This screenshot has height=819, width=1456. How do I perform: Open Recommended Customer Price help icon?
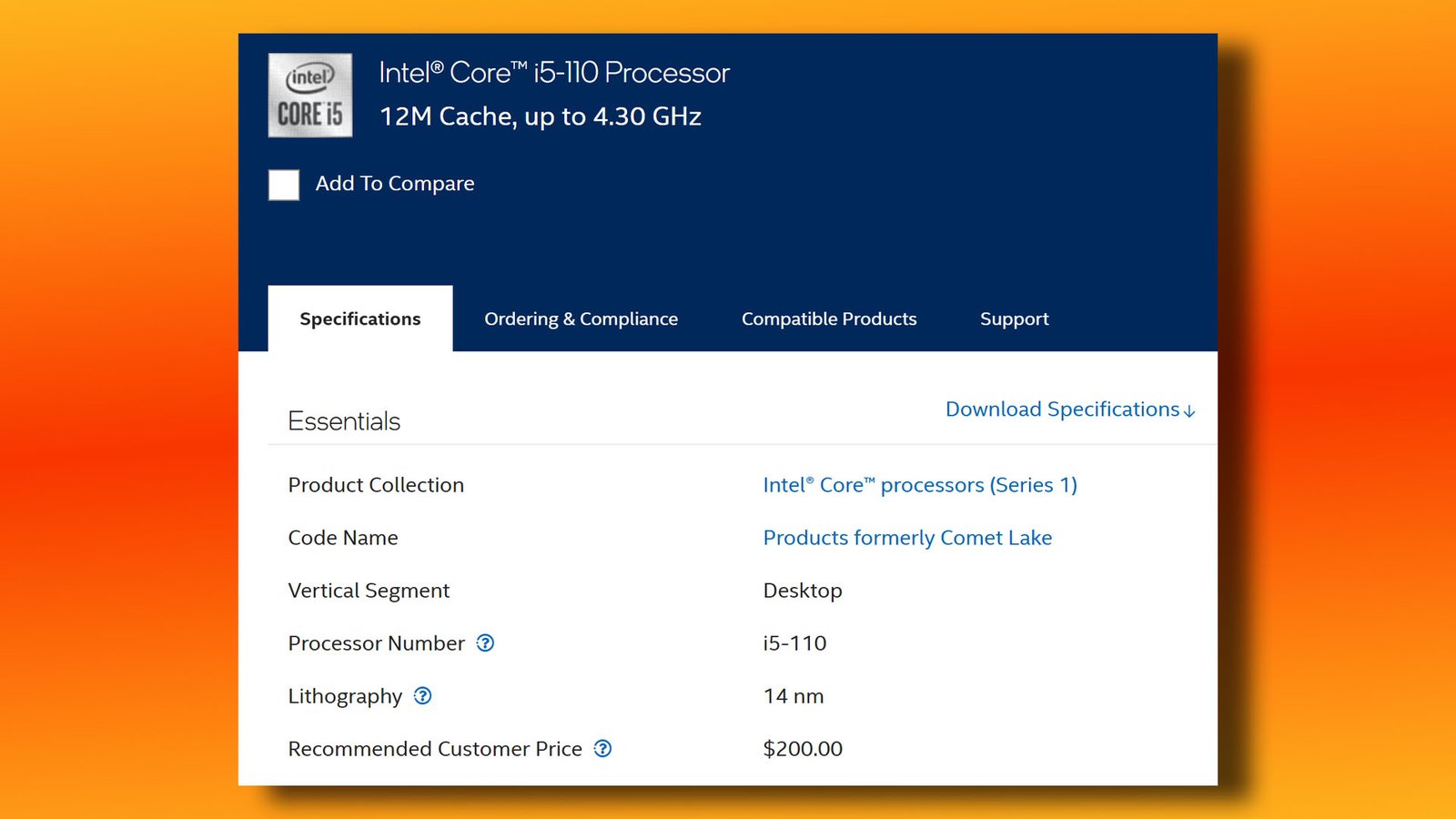point(602,749)
